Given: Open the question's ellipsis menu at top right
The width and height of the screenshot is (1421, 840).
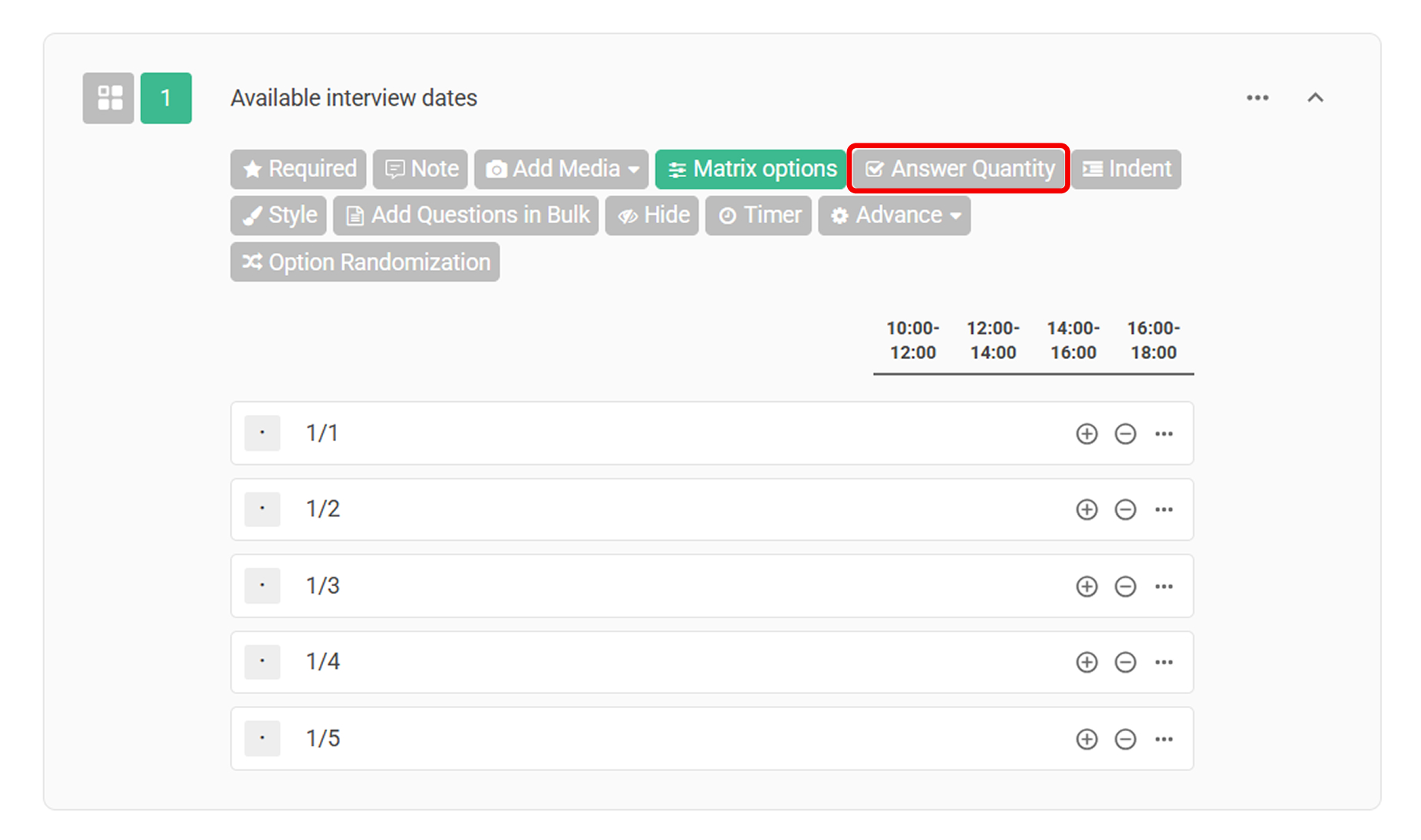Looking at the screenshot, I should point(1257,97).
